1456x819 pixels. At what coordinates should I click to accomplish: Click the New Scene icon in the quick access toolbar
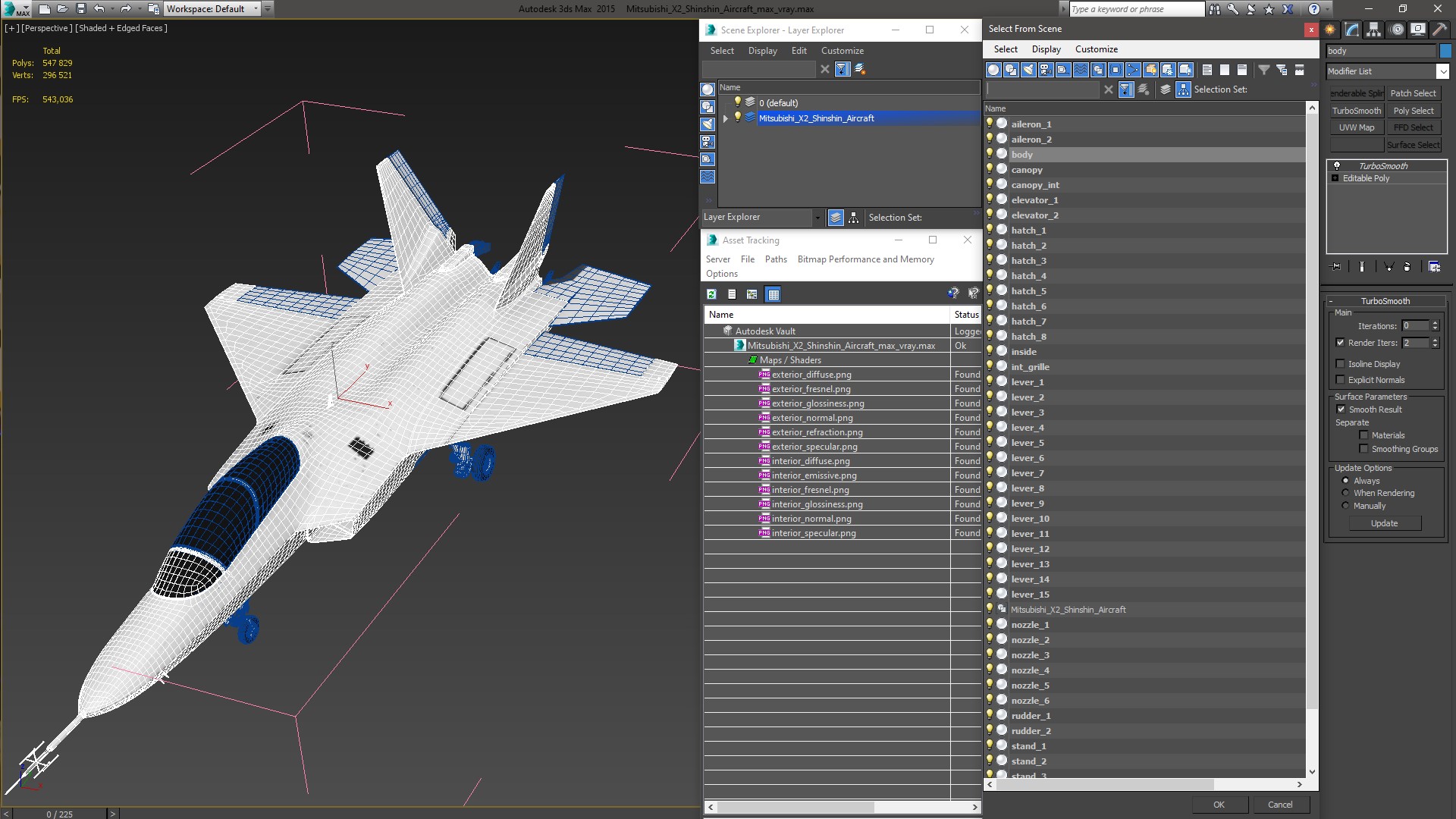pos(45,9)
